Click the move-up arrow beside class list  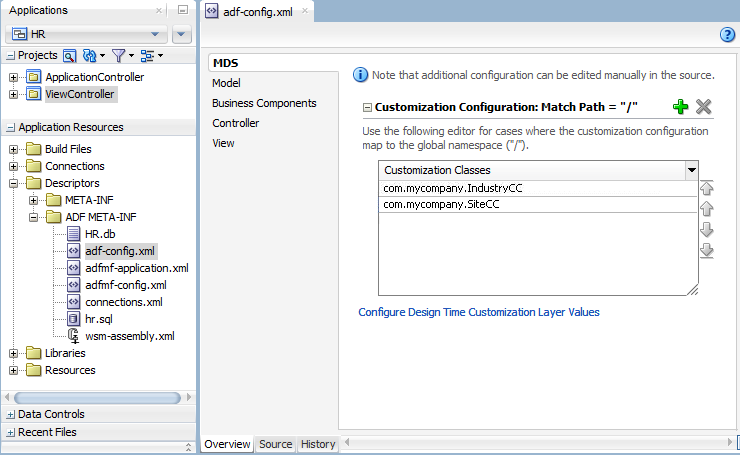(x=706, y=209)
